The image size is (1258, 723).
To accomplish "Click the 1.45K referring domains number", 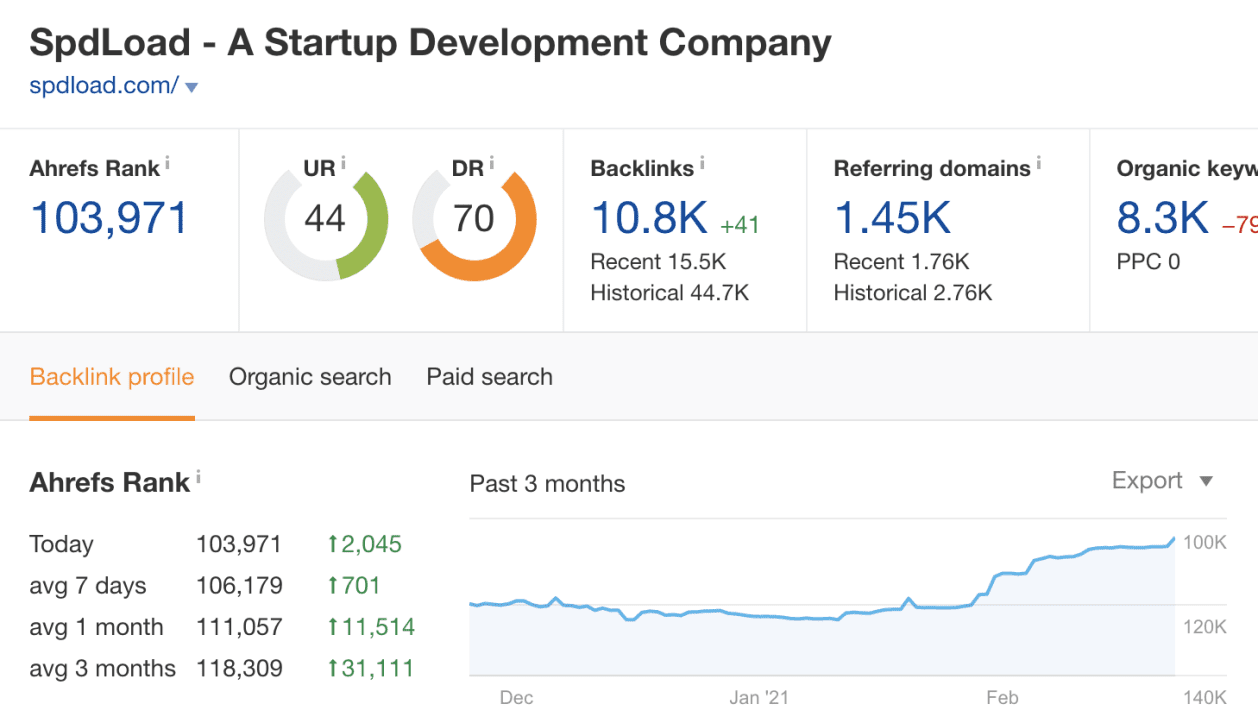I will pyautogui.click(x=892, y=218).
